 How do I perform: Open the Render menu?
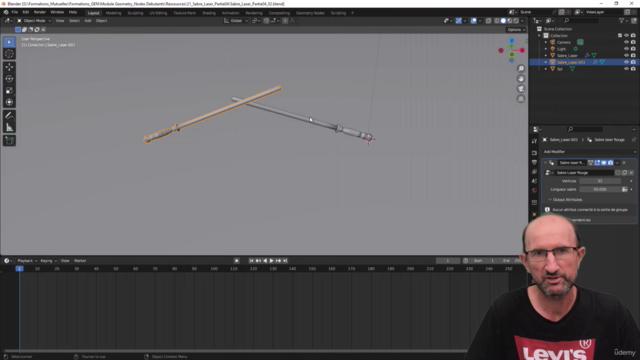point(40,12)
